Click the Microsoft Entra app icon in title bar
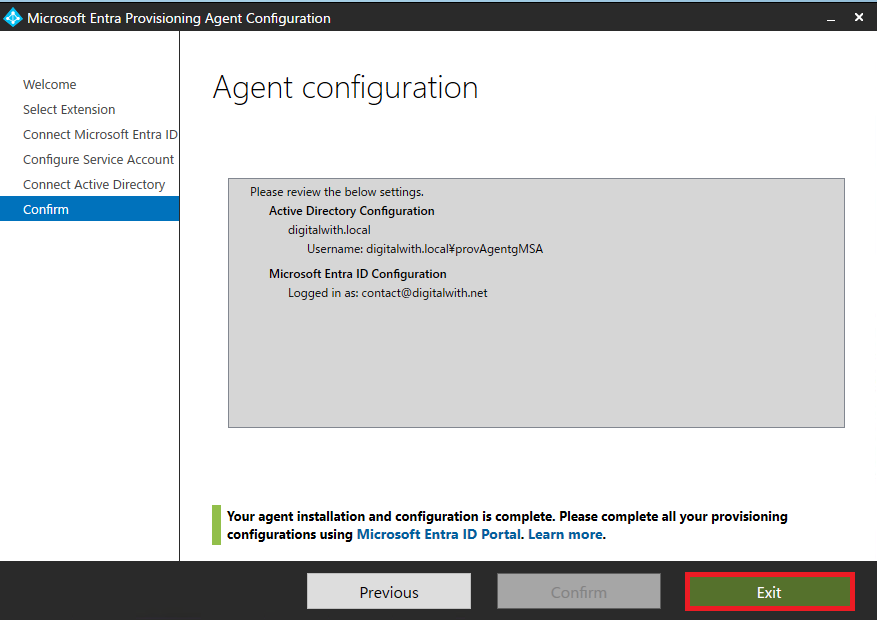 [x=13, y=18]
